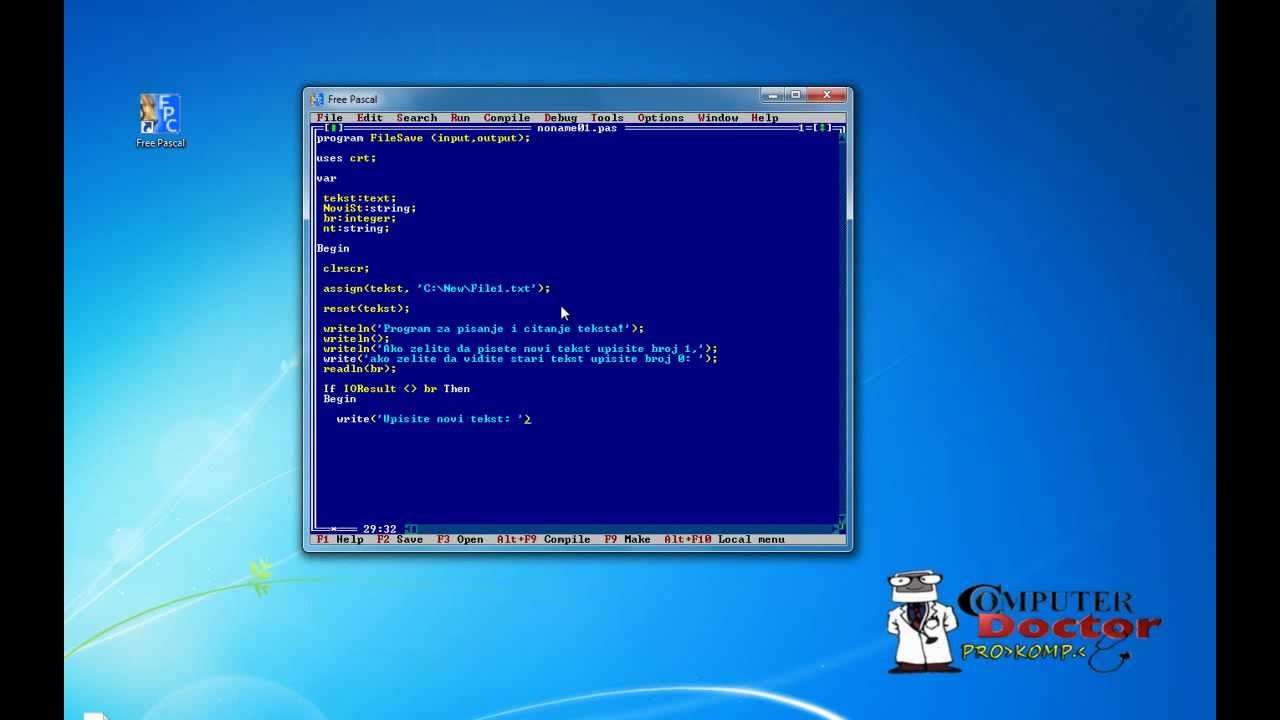Click the empty 'writeln();' statement
This screenshot has width=1280, height=720.
point(356,338)
